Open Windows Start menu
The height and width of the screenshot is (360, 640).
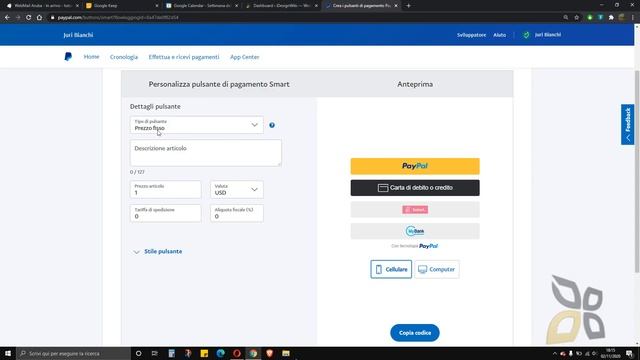(8, 353)
